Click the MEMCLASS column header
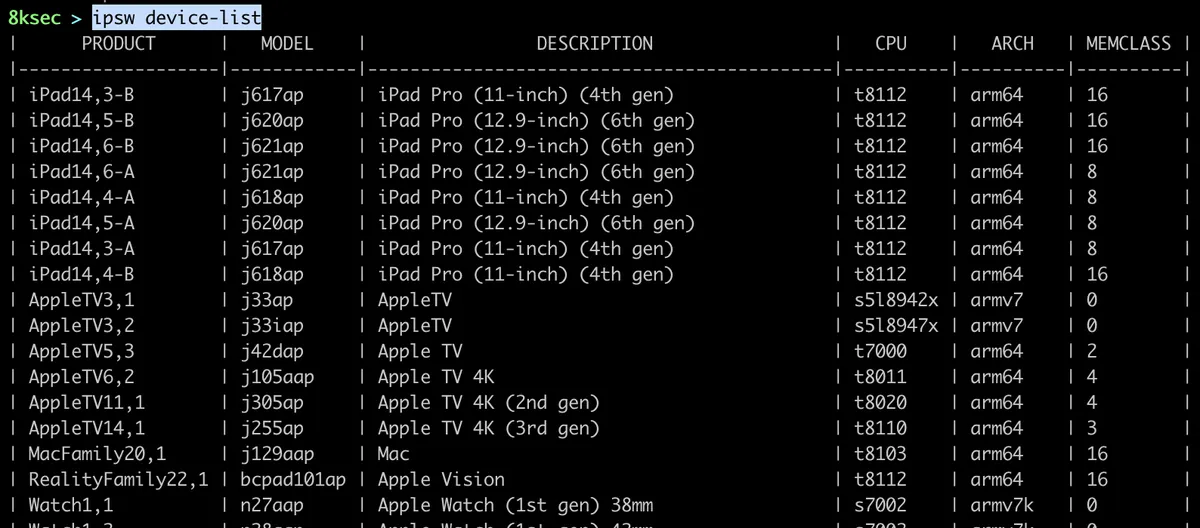Image resolution: width=1200 pixels, height=528 pixels. pyautogui.click(x=1128, y=43)
